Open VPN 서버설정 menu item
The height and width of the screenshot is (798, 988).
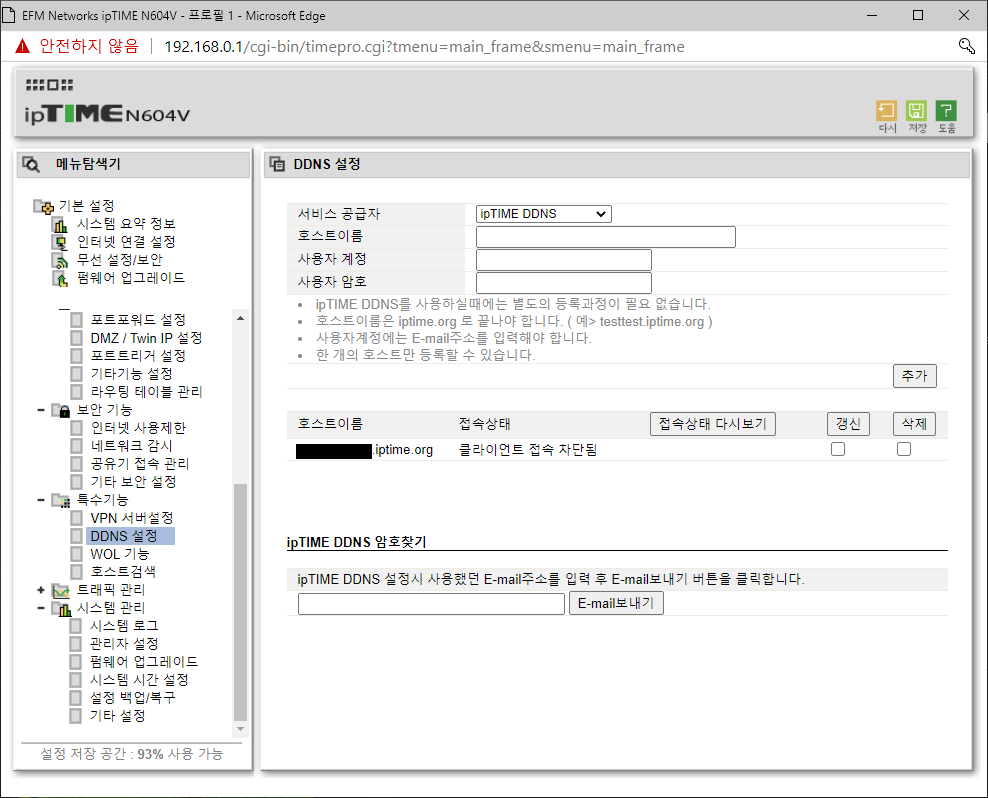(x=132, y=518)
